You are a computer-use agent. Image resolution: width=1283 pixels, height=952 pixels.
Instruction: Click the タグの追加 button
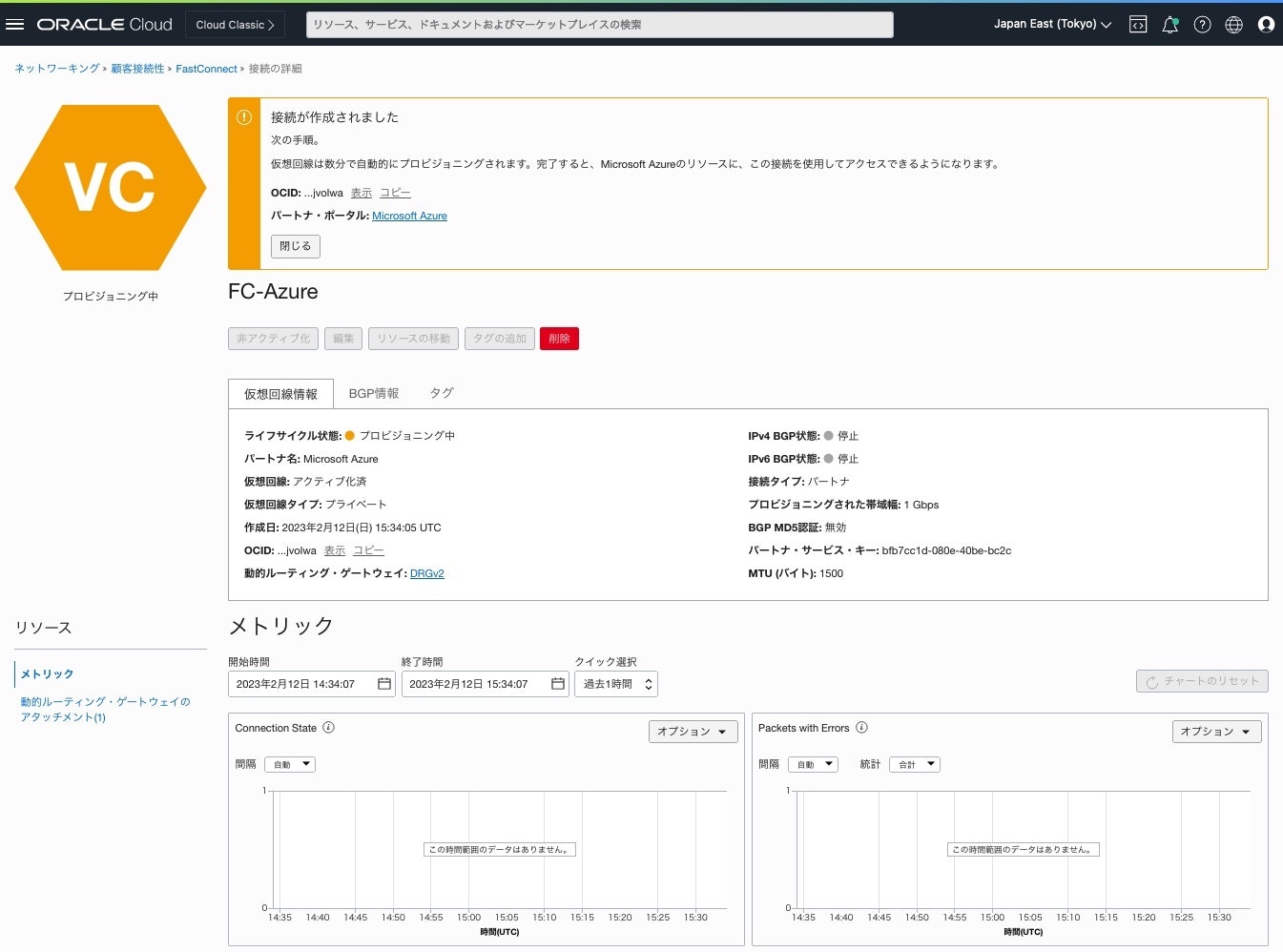click(x=500, y=339)
